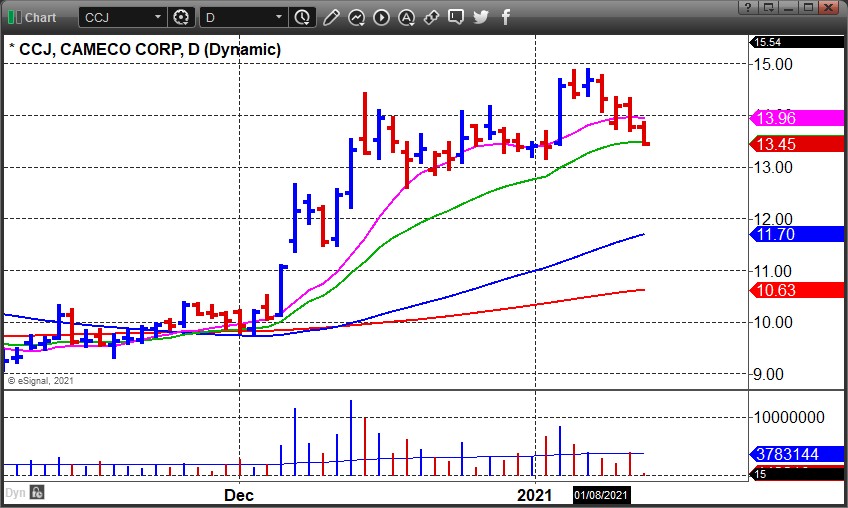Open the symbol settings gear menu
The width and height of the screenshot is (848, 508).
pos(181,17)
